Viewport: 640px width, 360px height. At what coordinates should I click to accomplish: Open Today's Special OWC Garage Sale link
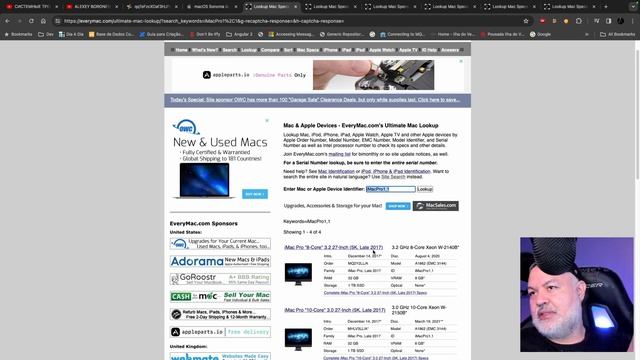(315, 100)
